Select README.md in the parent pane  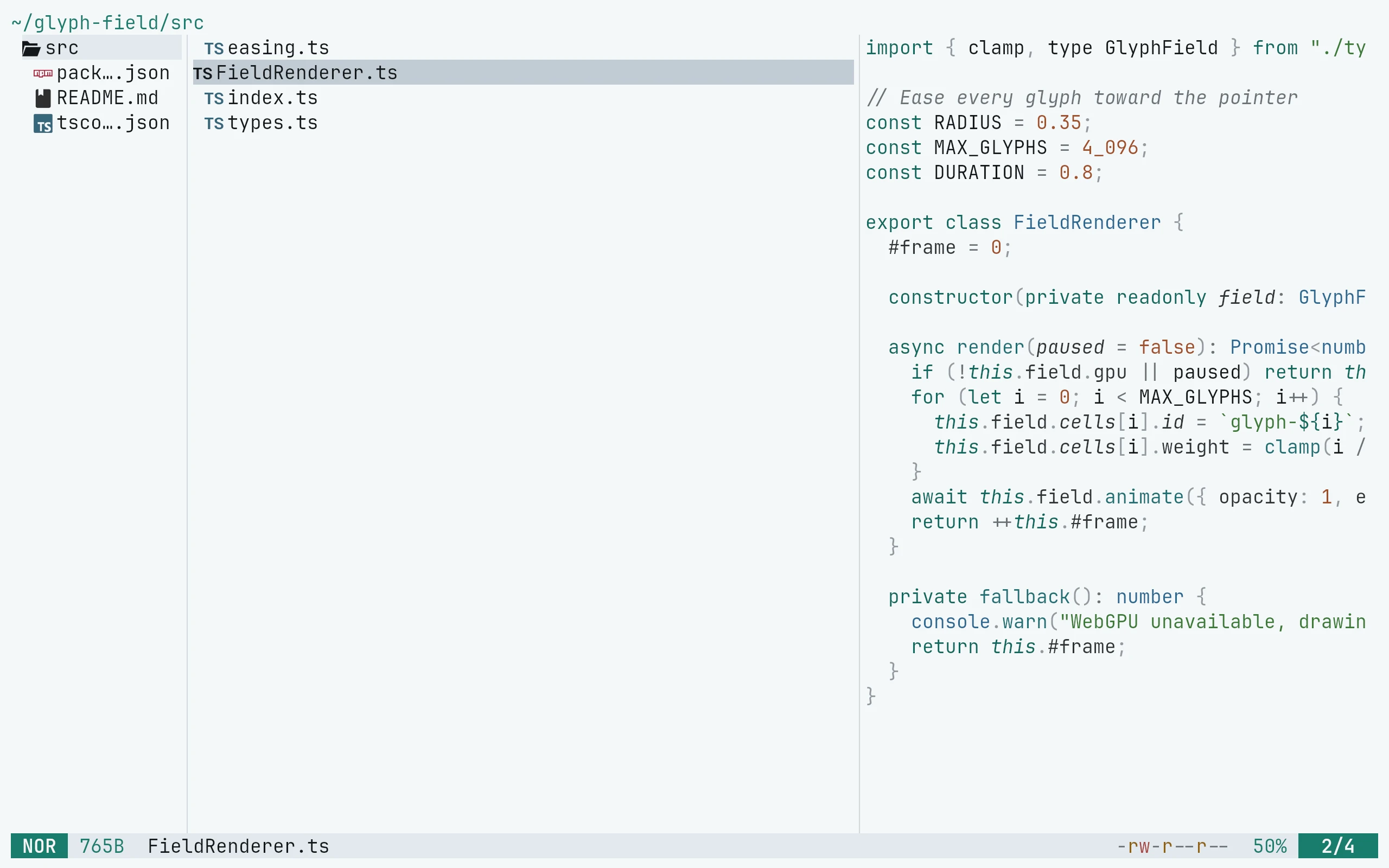[x=101, y=98]
